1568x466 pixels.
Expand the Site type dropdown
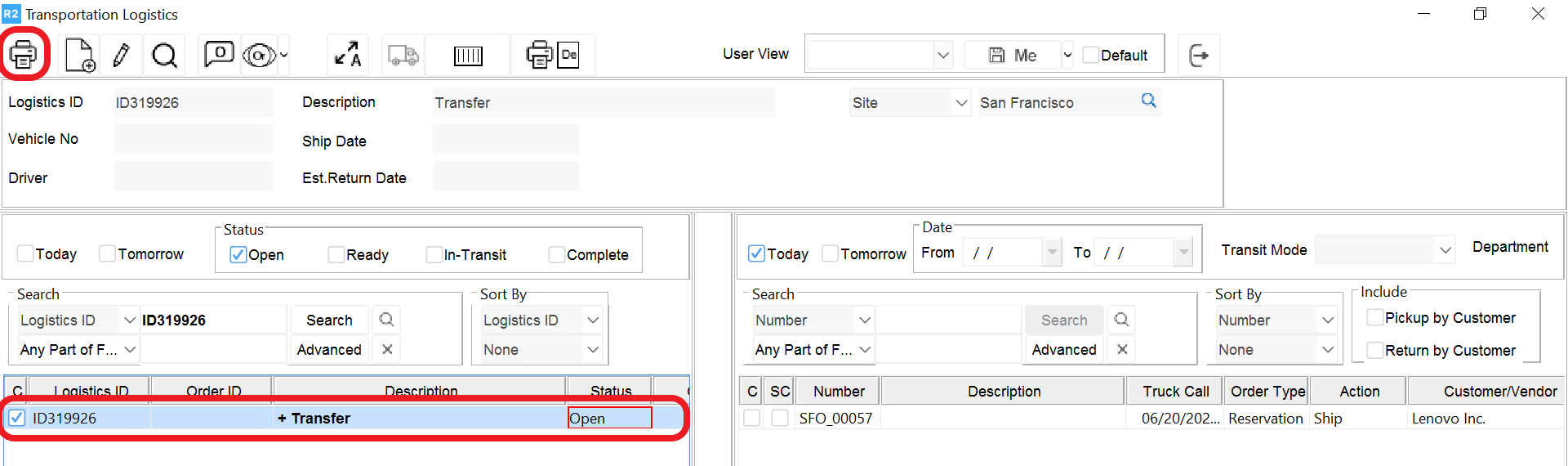pos(961,103)
